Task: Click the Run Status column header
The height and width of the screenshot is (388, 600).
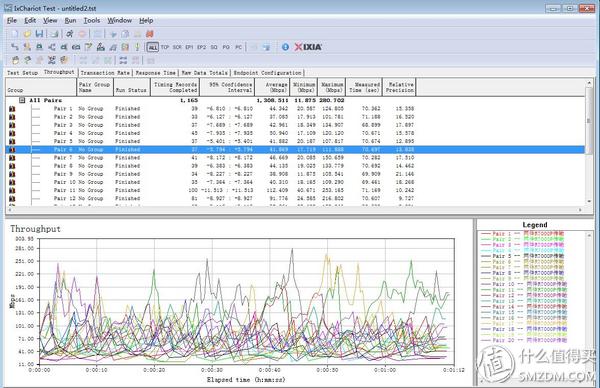Action: (132, 87)
